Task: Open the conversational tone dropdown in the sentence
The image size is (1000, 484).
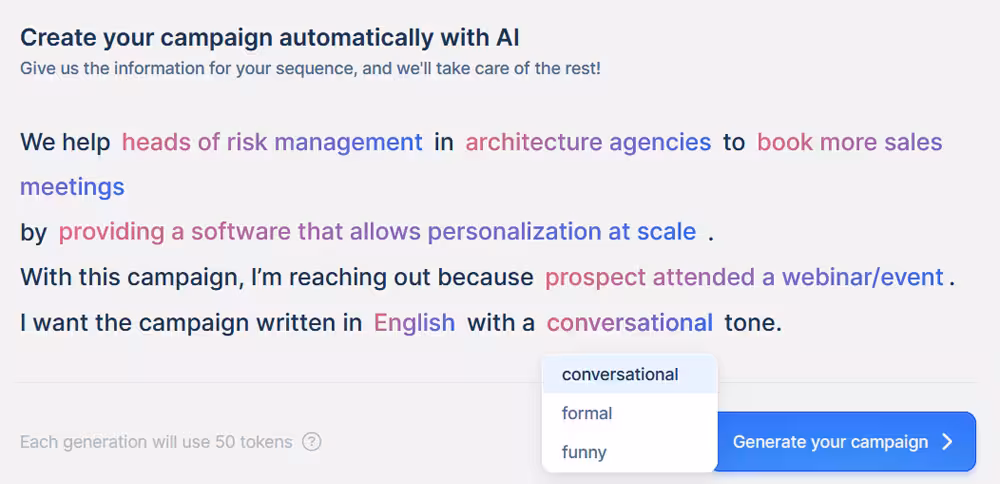Action: click(629, 323)
